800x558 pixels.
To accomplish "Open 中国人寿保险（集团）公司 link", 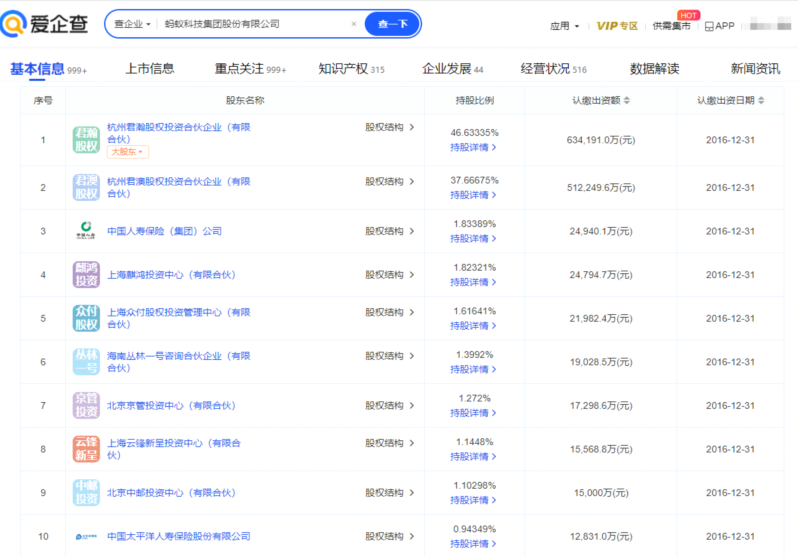I will pos(164,231).
